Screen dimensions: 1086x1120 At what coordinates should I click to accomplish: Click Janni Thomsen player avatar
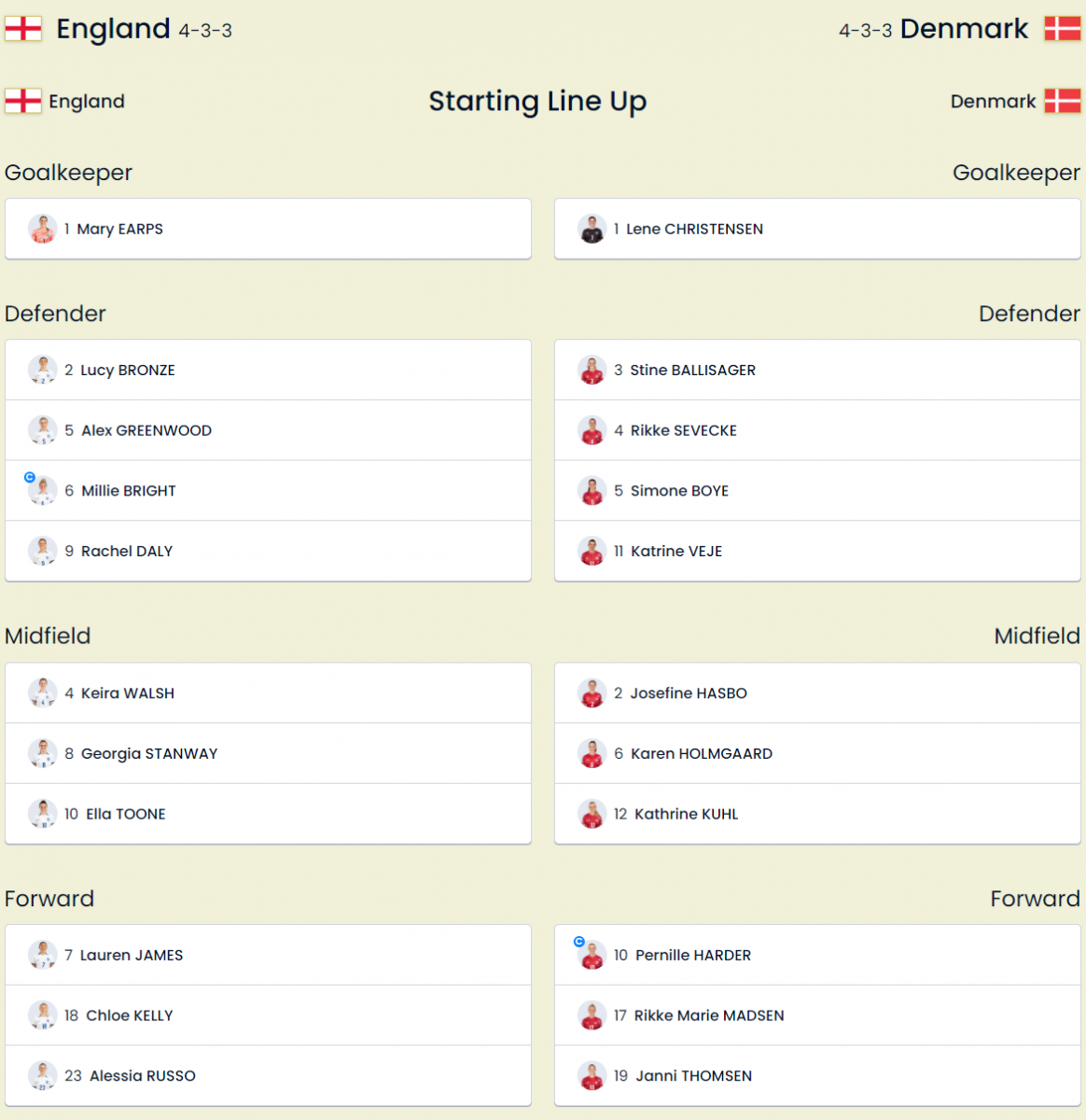coord(592,1075)
